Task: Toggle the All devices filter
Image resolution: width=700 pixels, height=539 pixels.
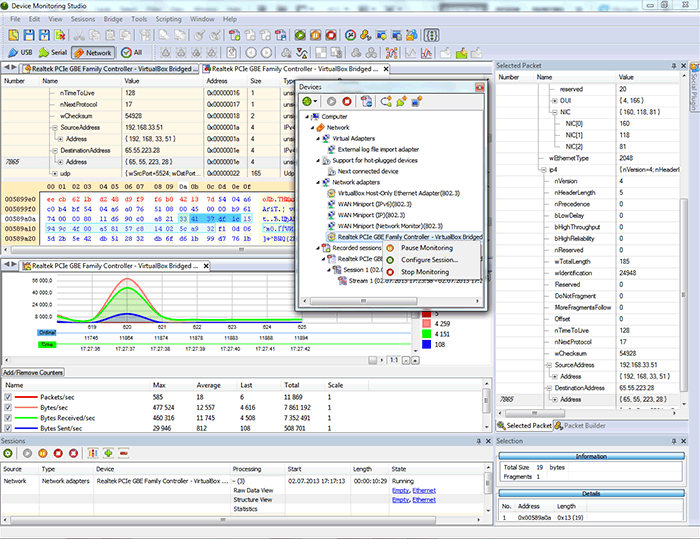Action: tap(131, 53)
